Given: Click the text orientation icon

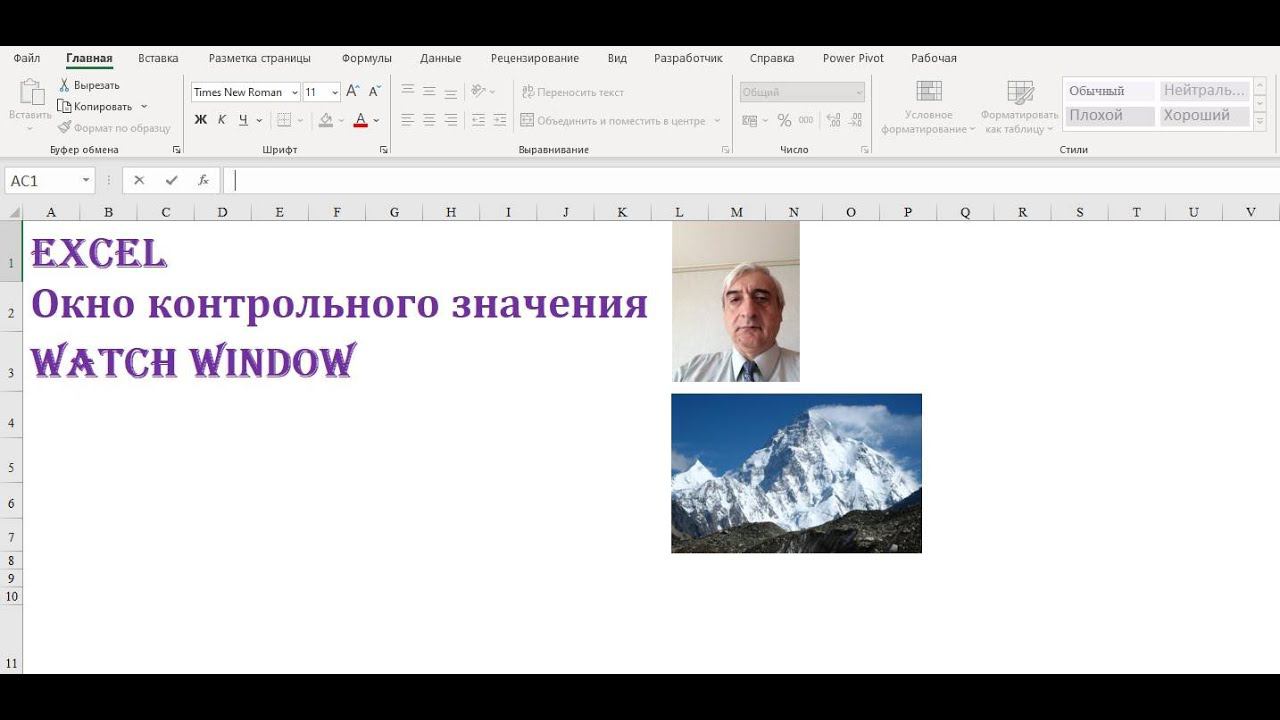Looking at the screenshot, I should click(x=478, y=91).
